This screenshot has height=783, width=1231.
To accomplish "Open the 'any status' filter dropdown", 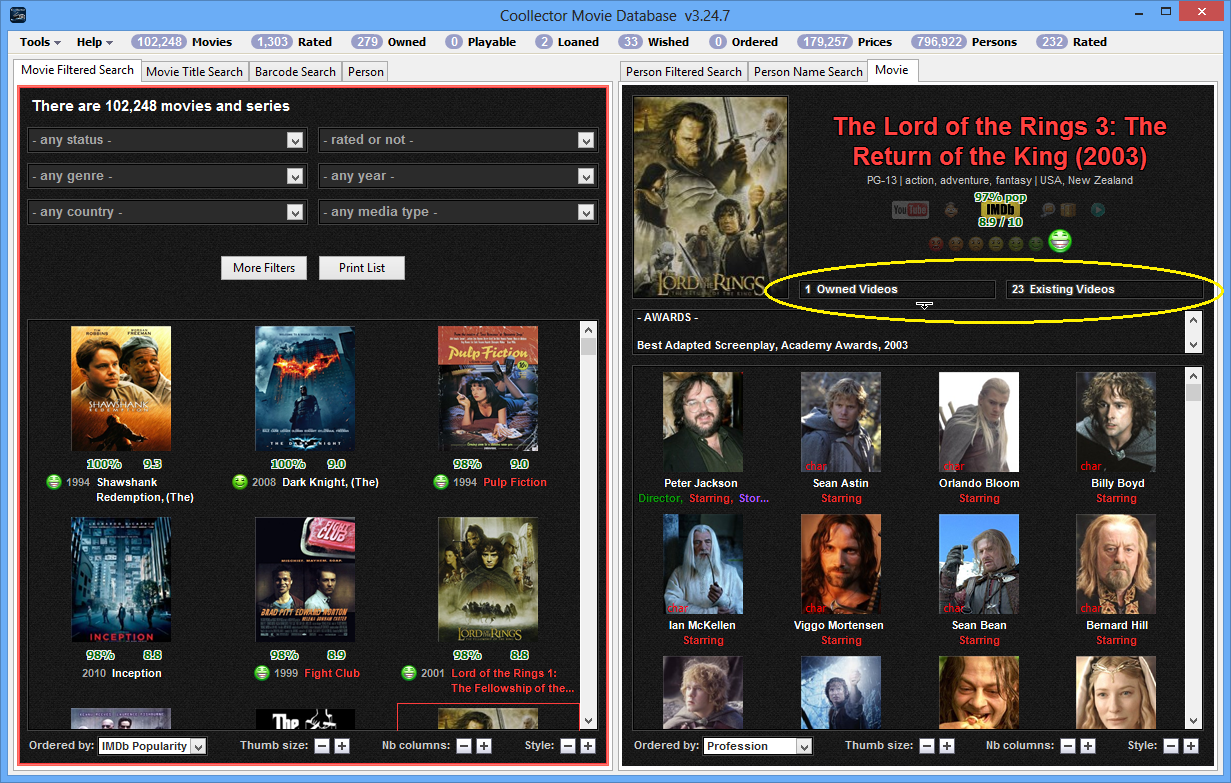I will click(167, 140).
